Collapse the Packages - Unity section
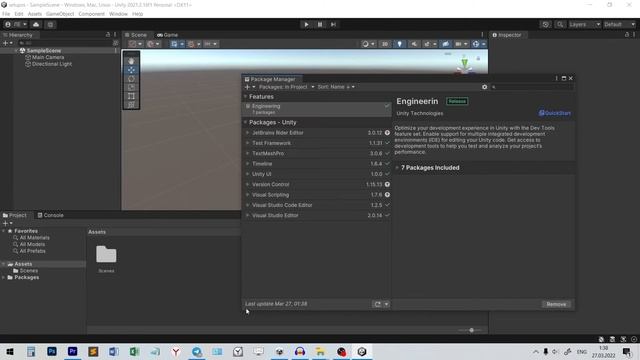 tap(246, 122)
